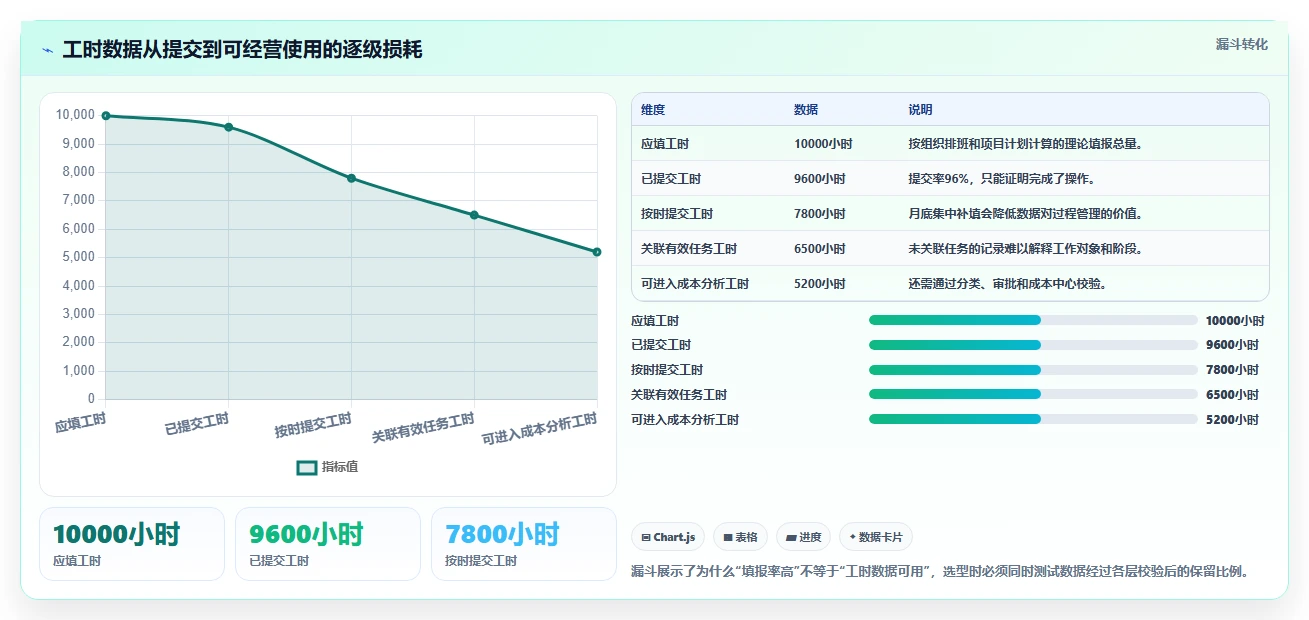1309x620 pixels.
Task: Click the 按时提交工时 table row label
Action: [677, 214]
